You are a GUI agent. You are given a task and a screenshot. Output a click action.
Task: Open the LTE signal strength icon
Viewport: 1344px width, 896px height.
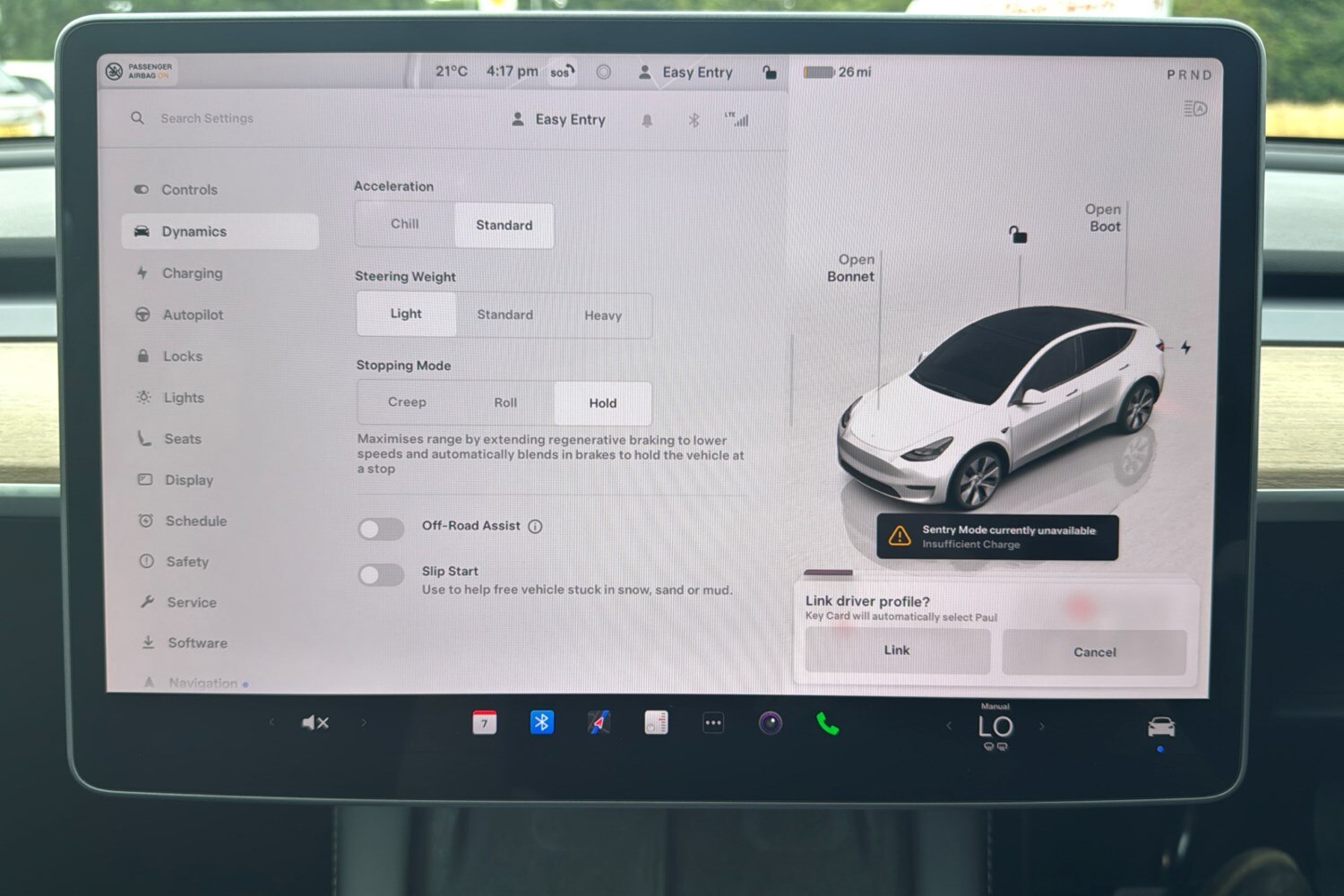(x=737, y=119)
